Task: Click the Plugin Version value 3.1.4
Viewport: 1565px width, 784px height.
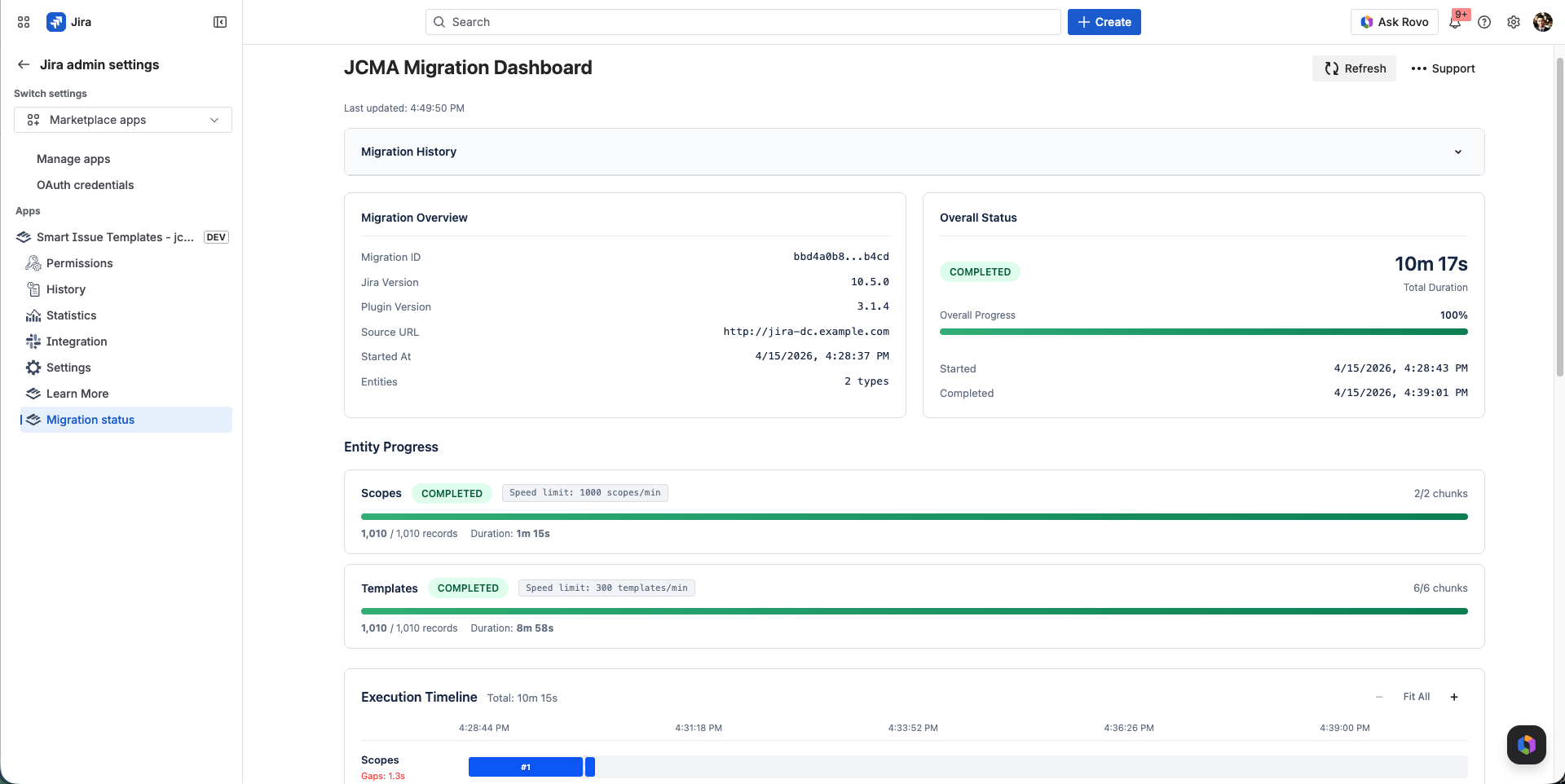Action: 873,306
